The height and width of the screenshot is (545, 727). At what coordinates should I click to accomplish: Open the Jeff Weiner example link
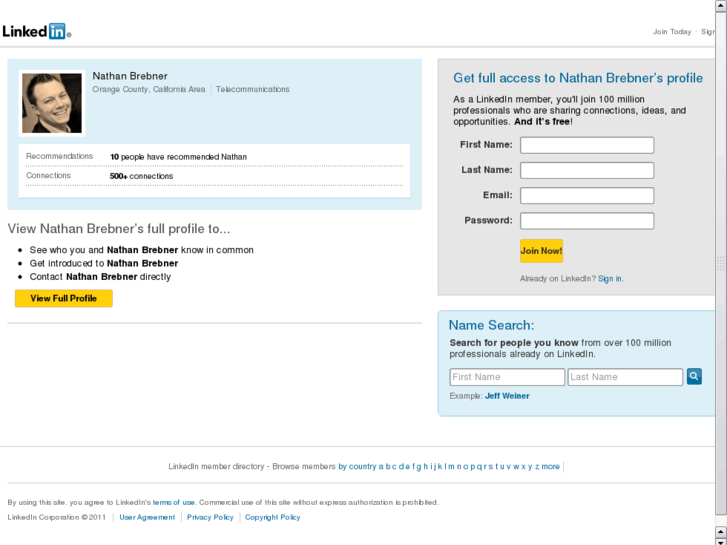click(507, 396)
